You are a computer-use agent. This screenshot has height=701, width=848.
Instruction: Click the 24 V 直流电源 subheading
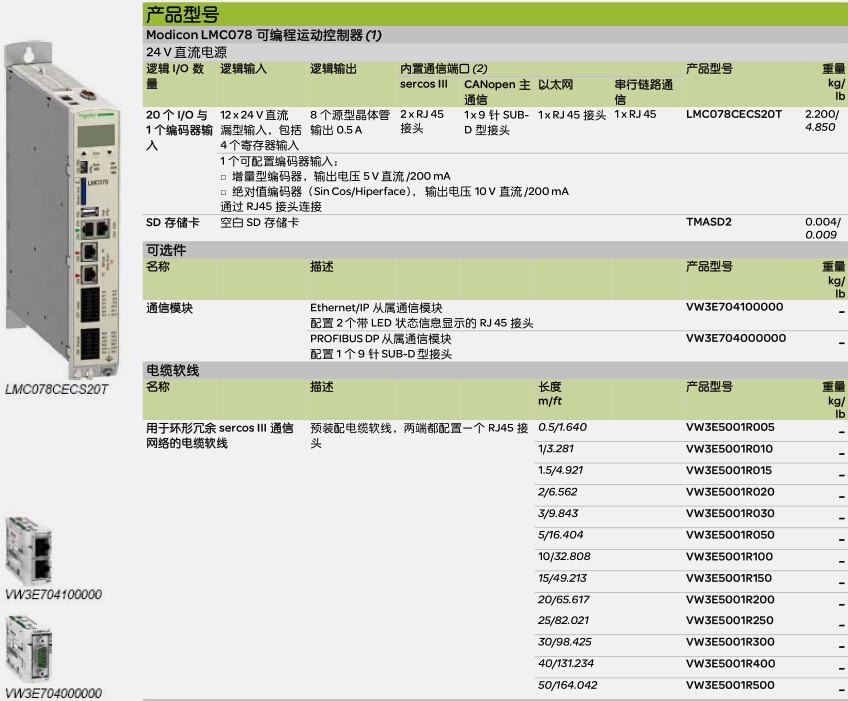click(x=187, y=50)
